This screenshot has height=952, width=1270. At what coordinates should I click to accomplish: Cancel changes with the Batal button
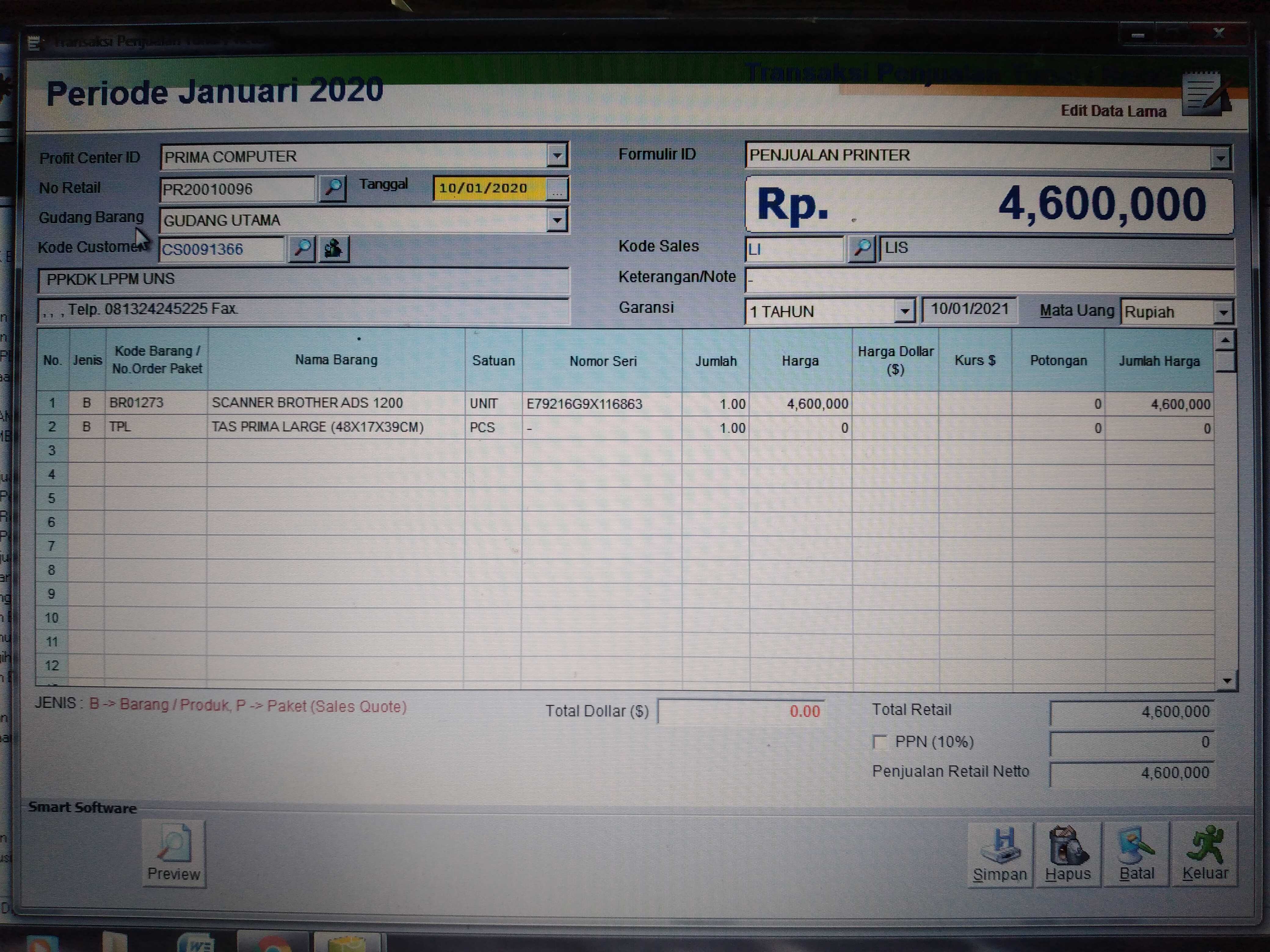tap(1136, 853)
